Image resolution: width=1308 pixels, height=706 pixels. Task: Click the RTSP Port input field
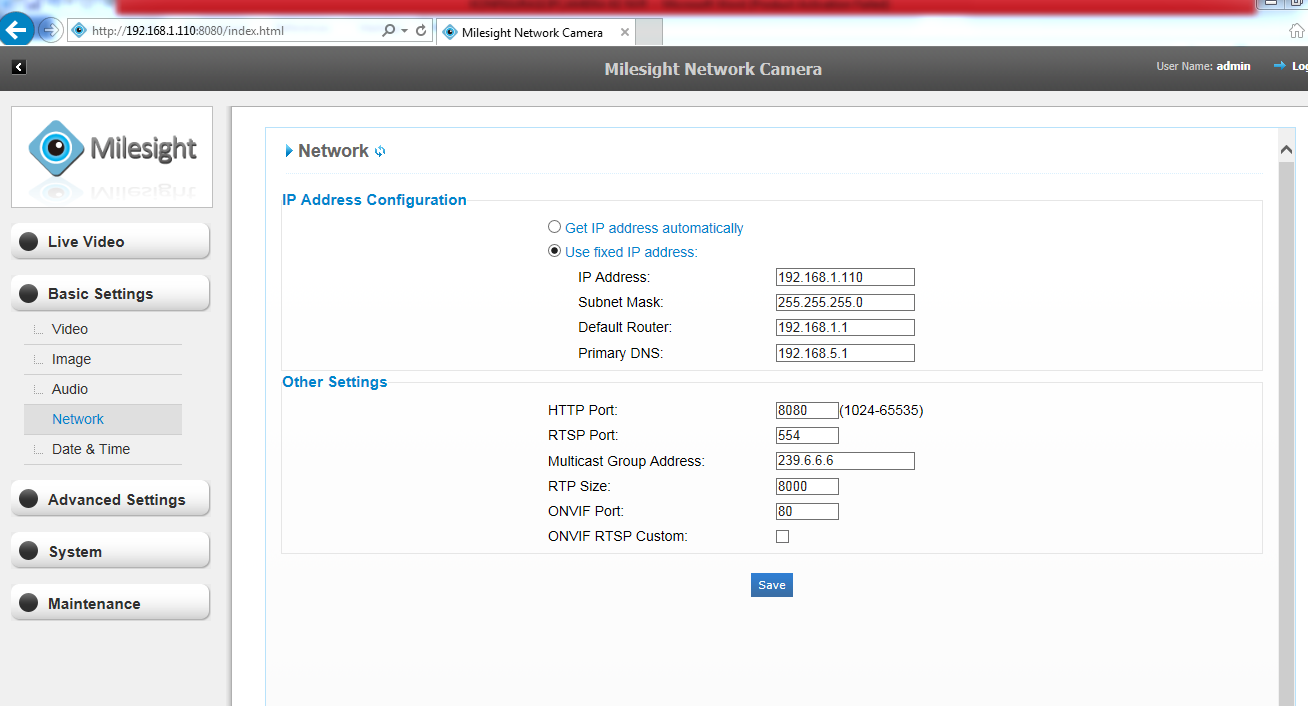point(807,435)
